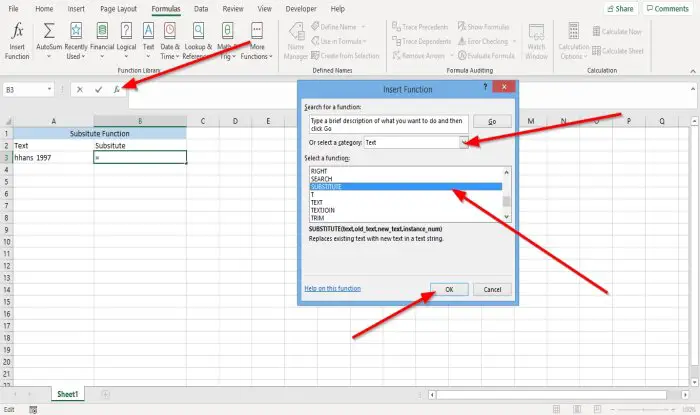Switch to the Review tab

pos(233,8)
